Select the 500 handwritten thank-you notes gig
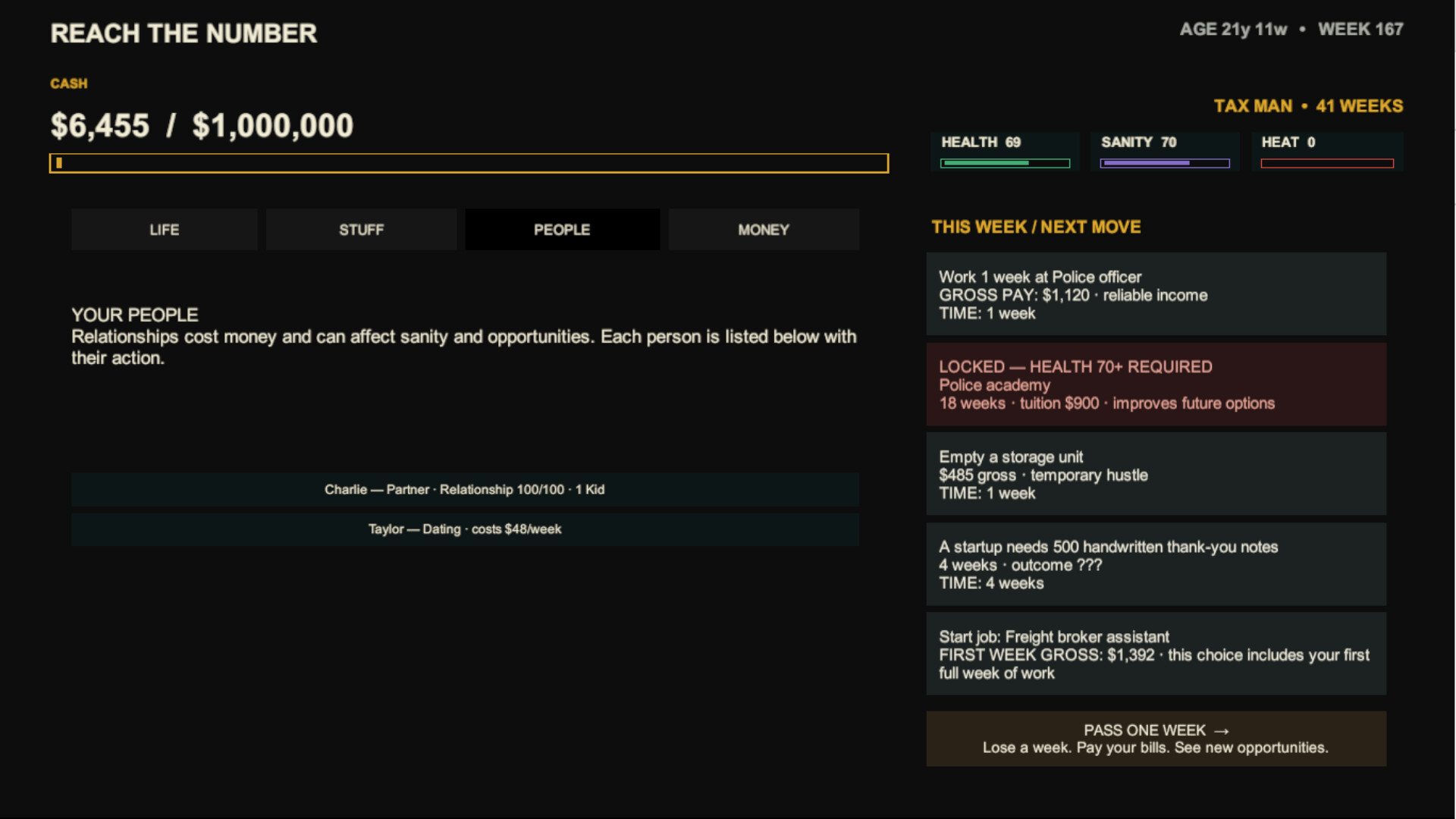1456x819 pixels. (1156, 564)
